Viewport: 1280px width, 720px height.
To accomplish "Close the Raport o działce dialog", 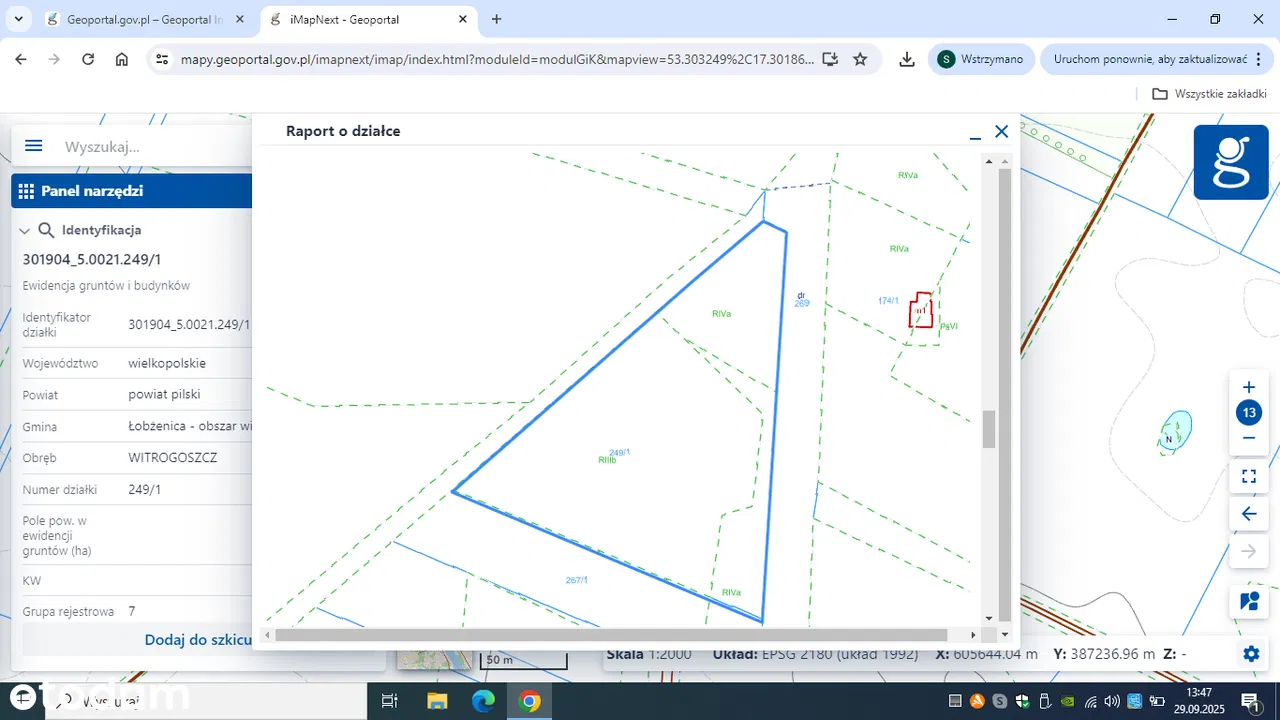I will coord(1001,132).
